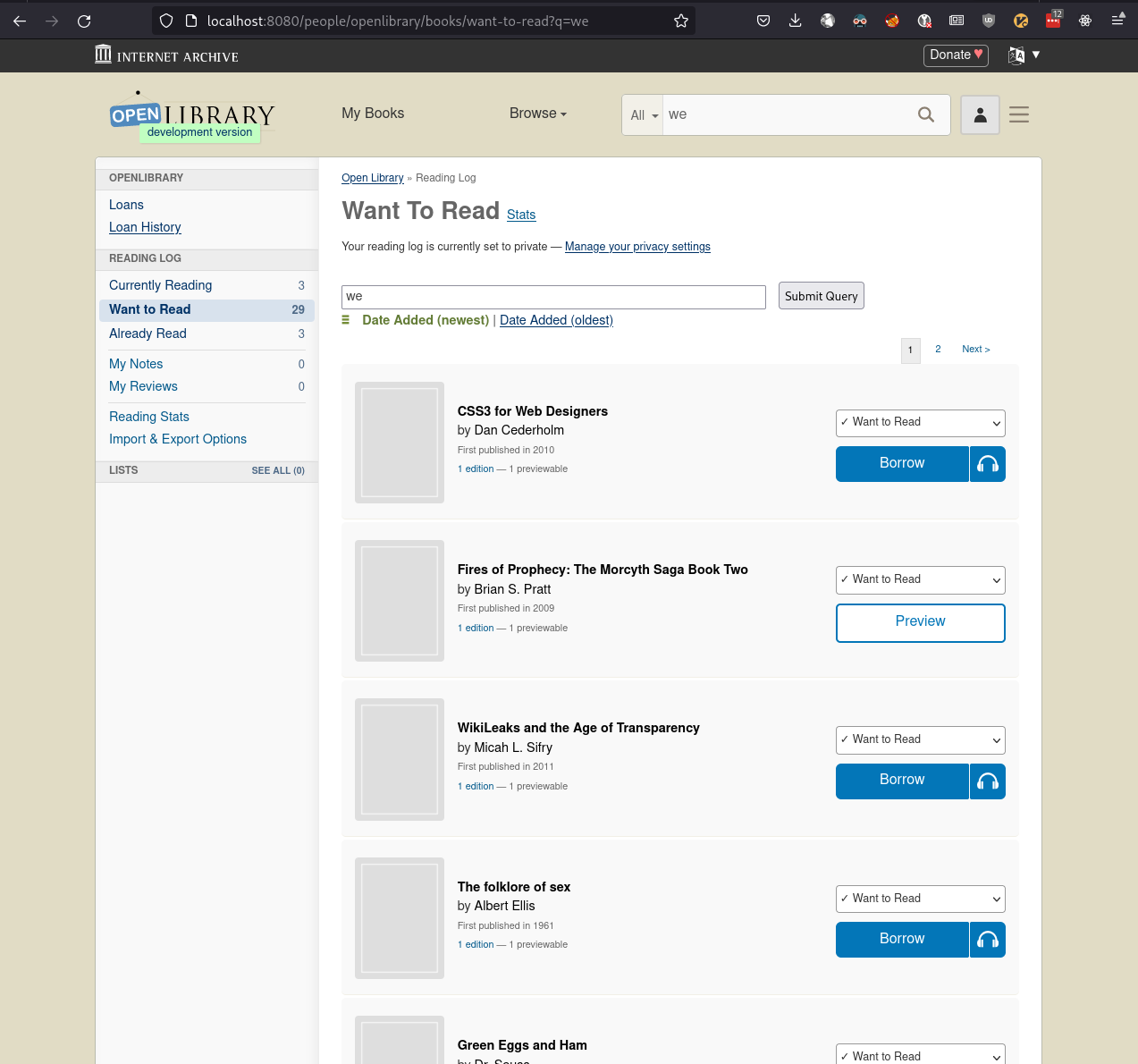Open Want to Read dropdown for Fires of Prophecy
This screenshot has height=1064, width=1138.
coord(921,580)
